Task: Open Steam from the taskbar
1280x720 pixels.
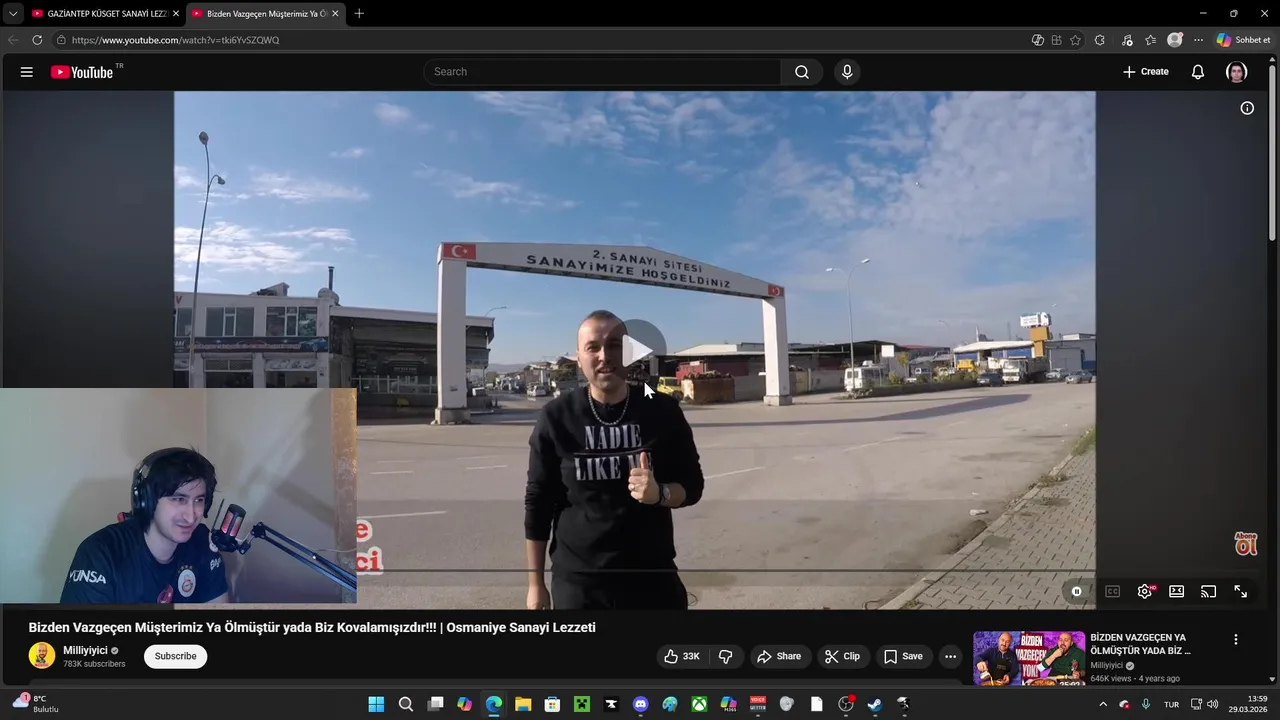Action: 875,704
